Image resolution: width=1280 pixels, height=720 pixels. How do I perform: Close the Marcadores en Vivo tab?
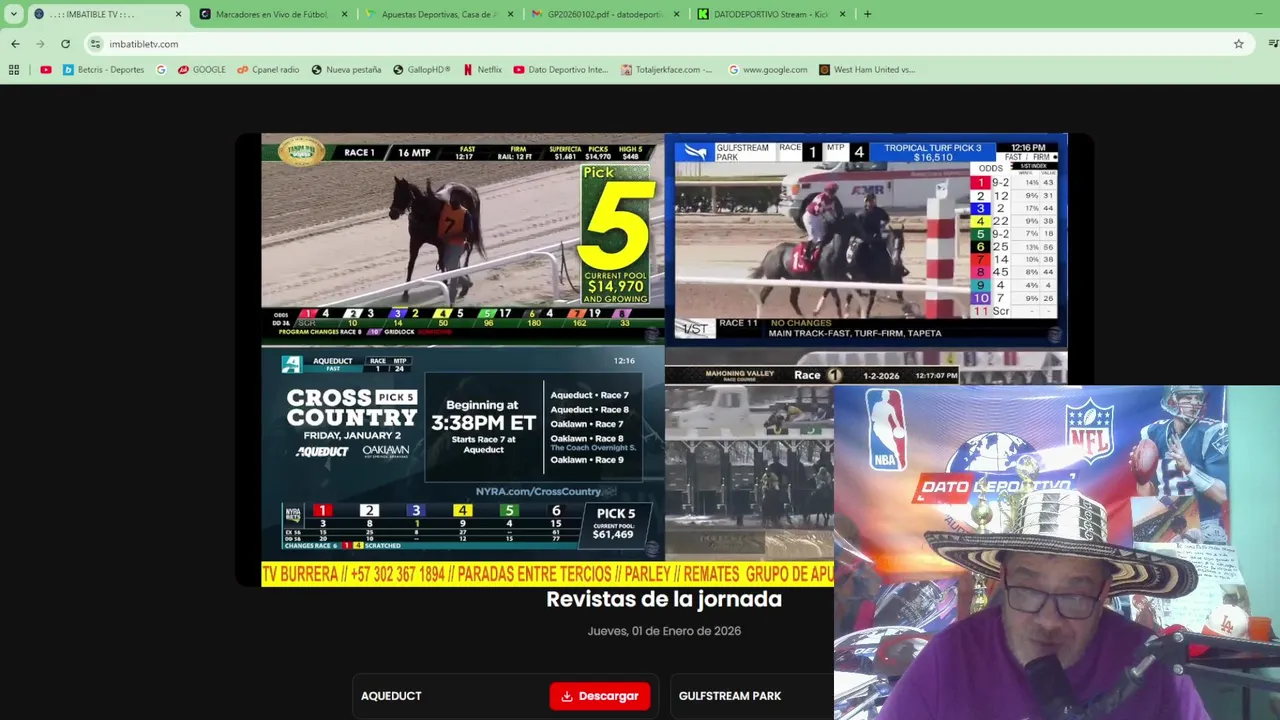(345, 14)
